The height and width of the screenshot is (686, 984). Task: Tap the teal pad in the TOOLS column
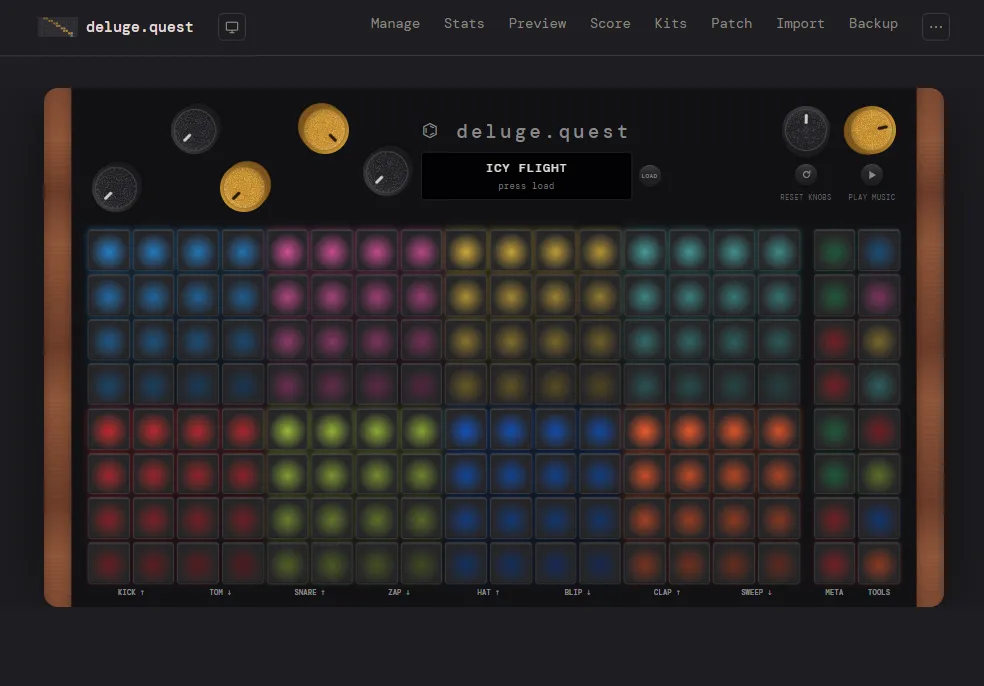(879, 385)
